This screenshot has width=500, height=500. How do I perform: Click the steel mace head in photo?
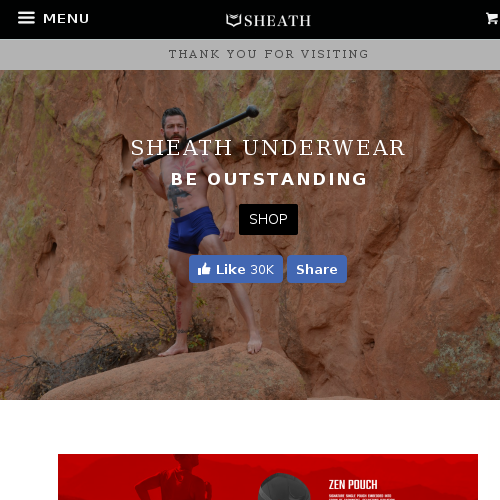pyautogui.click(x=252, y=111)
